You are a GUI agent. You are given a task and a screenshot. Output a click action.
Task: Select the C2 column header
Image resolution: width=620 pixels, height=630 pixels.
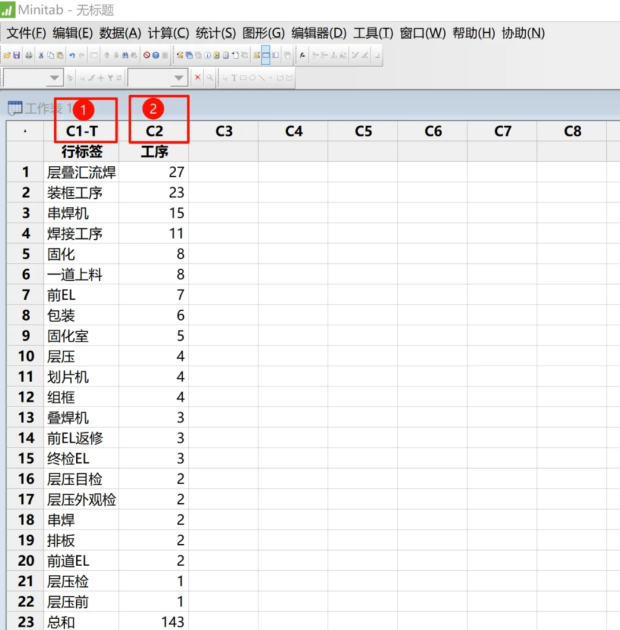[154, 131]
